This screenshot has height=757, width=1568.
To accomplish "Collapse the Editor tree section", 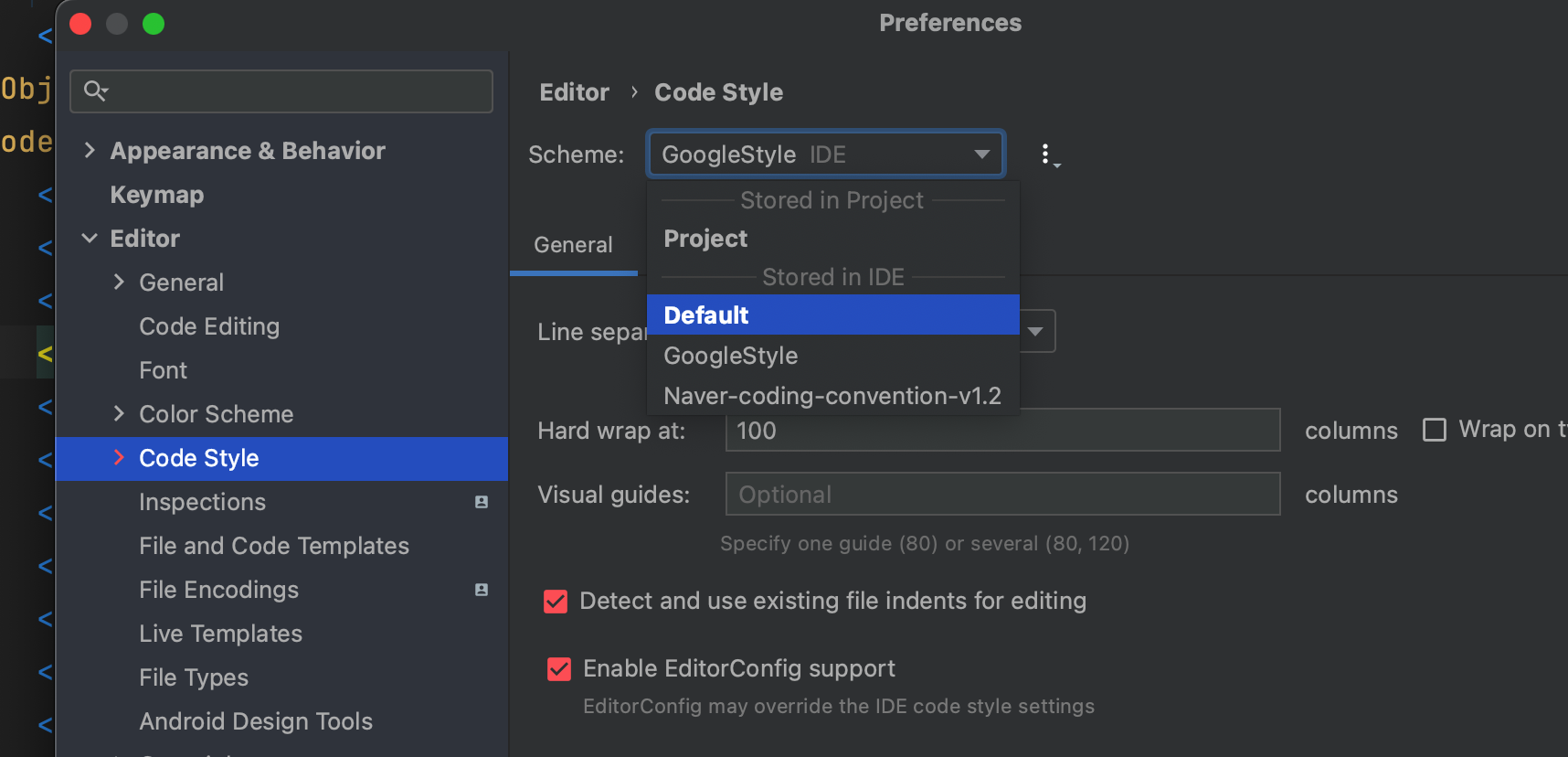I will coord(90,239).
